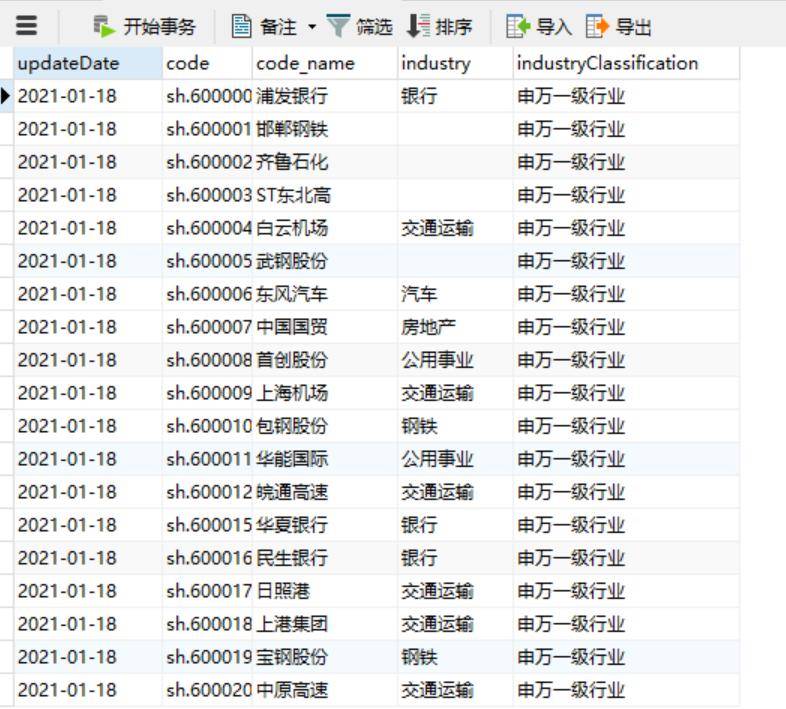The height and width of the screenshot is (709, 786).
Task: Select cell sh.600011
Action: [208, 459]
